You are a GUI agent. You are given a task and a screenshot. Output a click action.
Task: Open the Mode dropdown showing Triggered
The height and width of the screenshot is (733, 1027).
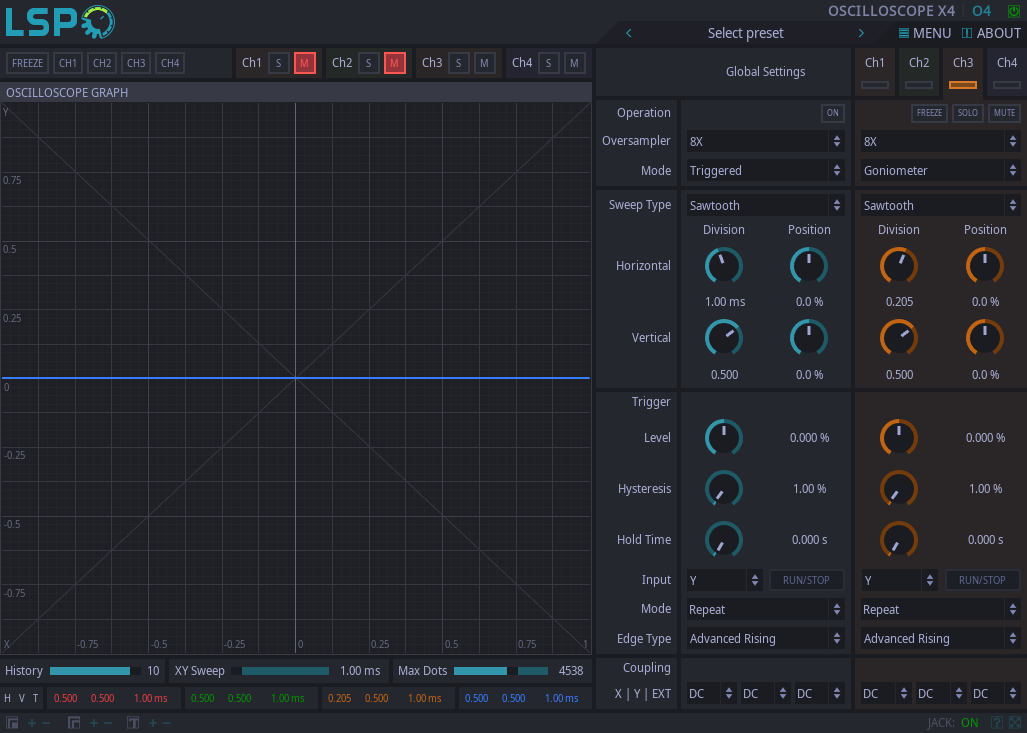point(765,170)
